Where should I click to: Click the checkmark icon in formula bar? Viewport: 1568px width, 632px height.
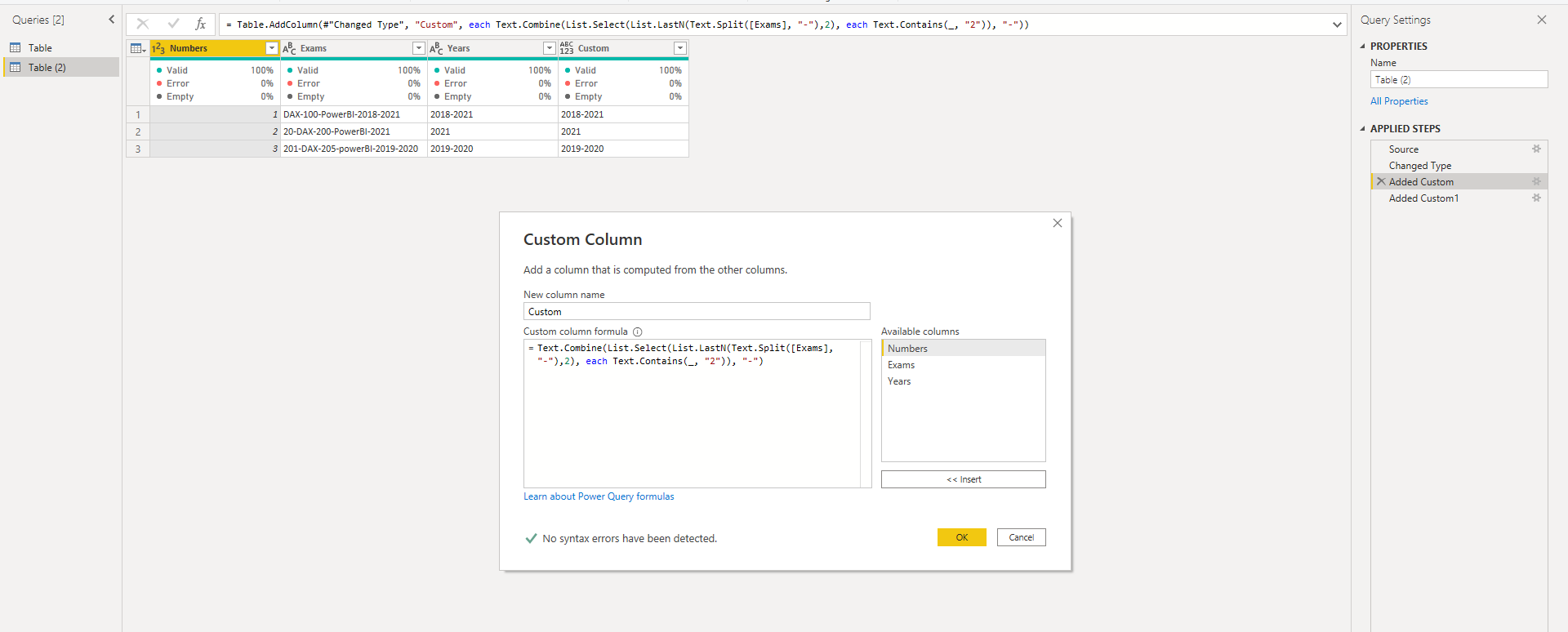(x=173, y=24)
